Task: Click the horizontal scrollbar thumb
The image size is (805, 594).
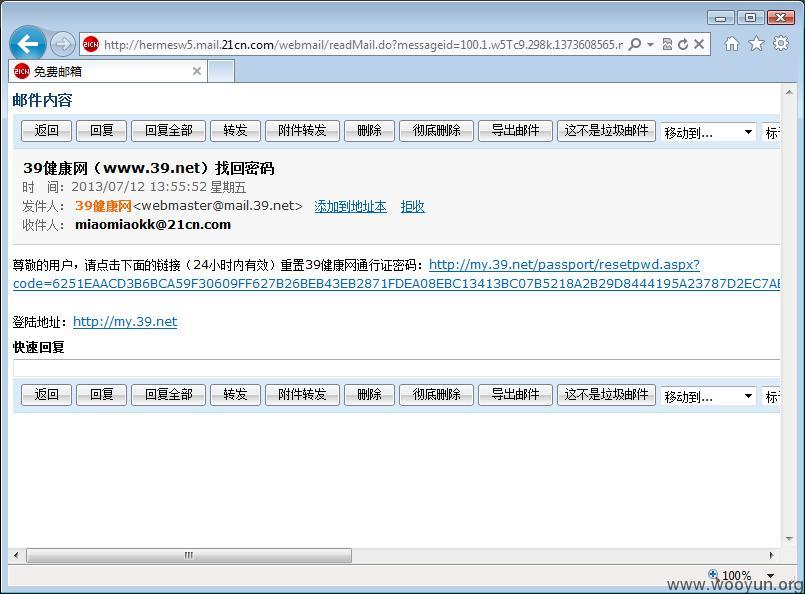Action: [189, 555]
